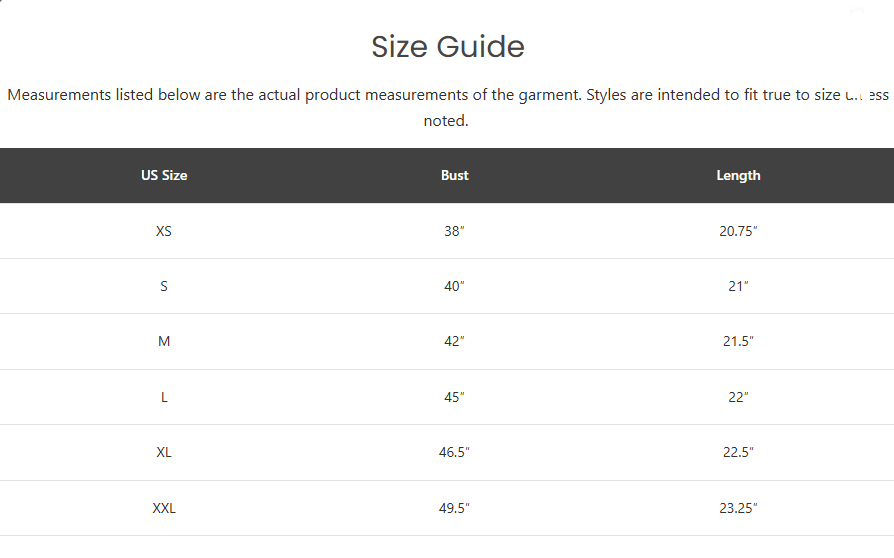
Task: Click the 38" bust measurement
Action: point(454,231)
